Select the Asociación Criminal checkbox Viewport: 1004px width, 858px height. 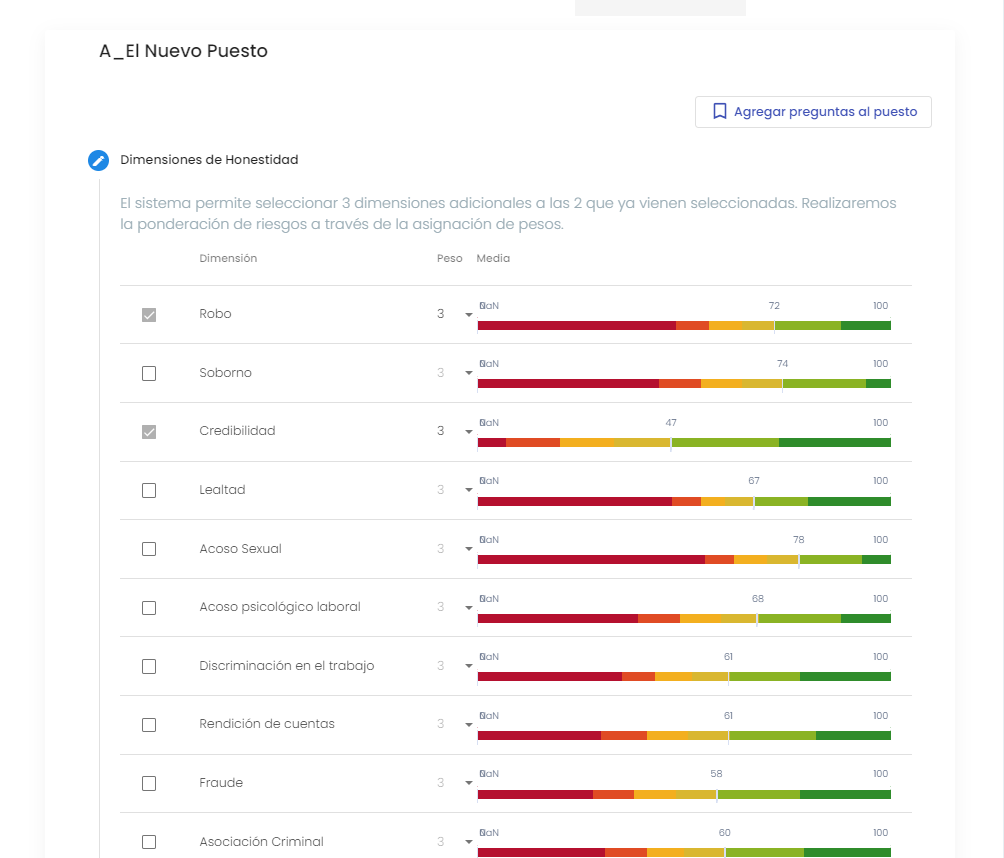coord(149,842)
